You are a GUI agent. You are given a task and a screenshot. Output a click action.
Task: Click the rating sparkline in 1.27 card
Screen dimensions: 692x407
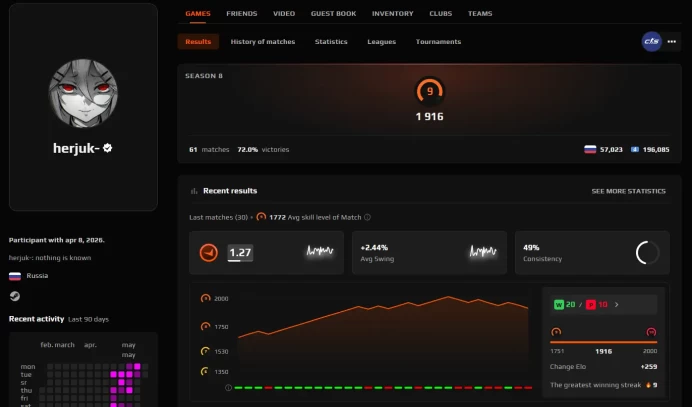(320, 251)
